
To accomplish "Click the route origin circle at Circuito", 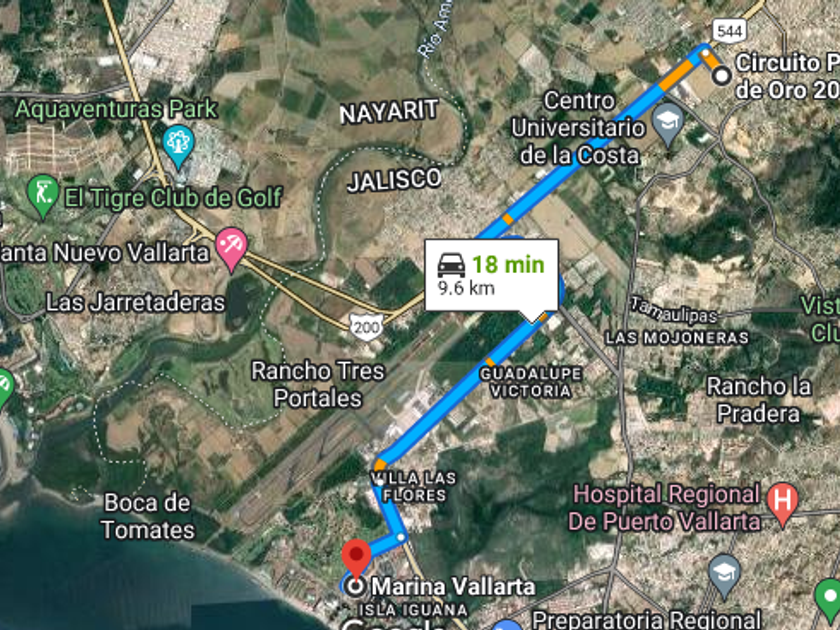I will (722, 76).
